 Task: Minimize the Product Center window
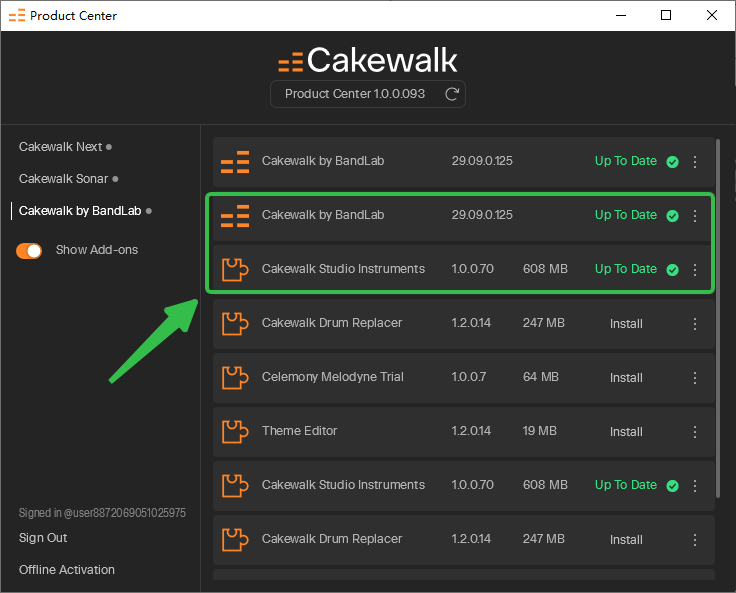621,15
